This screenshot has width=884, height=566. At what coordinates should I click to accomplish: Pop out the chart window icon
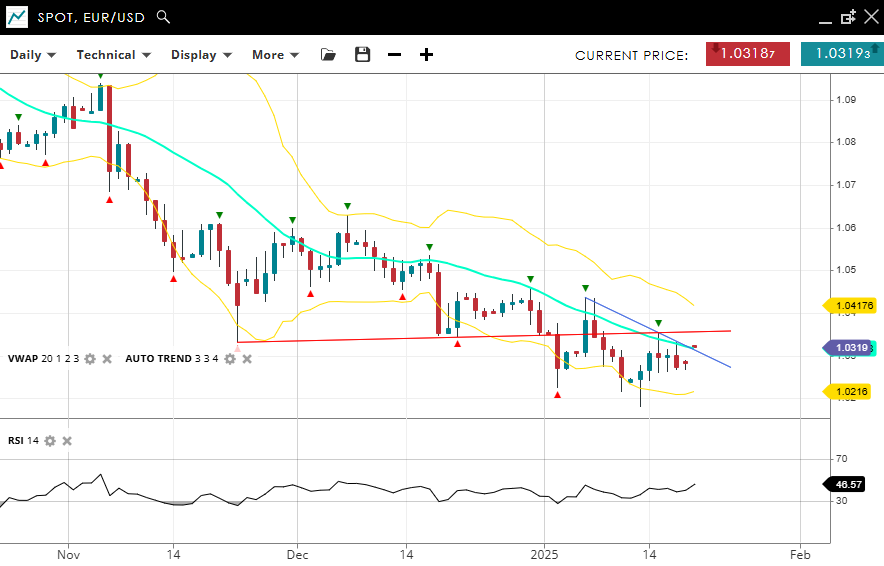click(x=848, y=17)
